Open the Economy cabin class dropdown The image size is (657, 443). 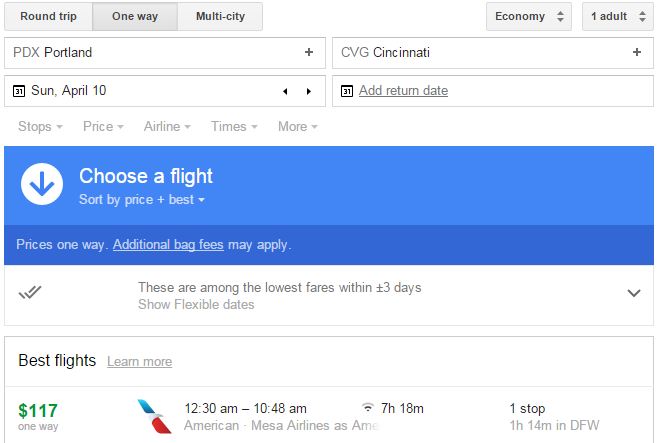point(529,16)
